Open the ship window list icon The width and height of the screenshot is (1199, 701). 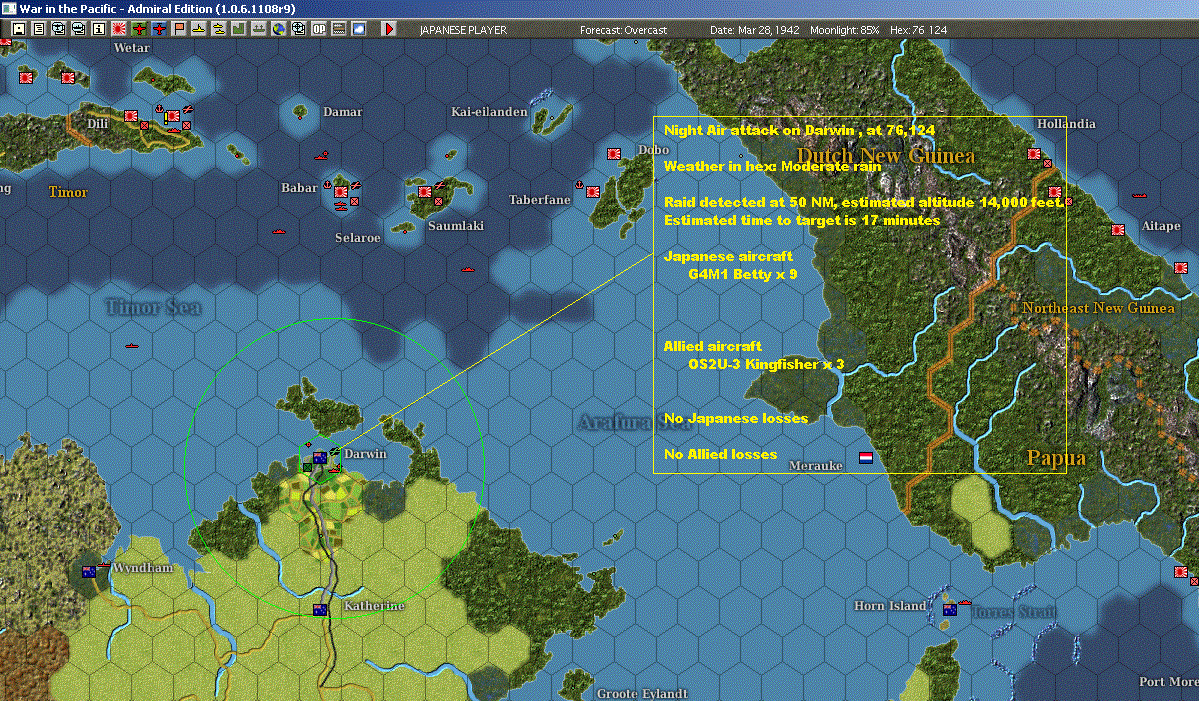79,29
